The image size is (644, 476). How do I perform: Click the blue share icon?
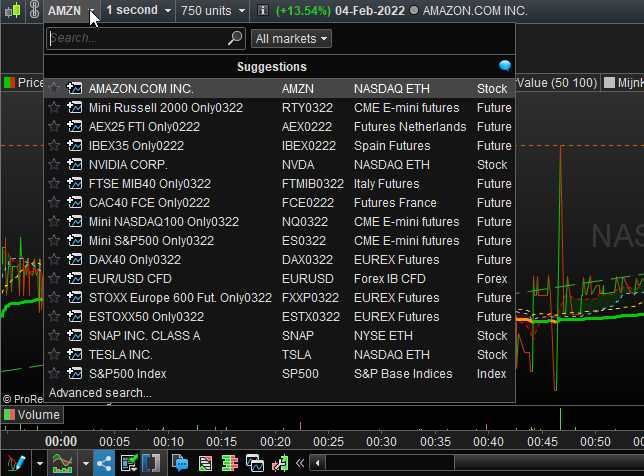coord(104,463)
